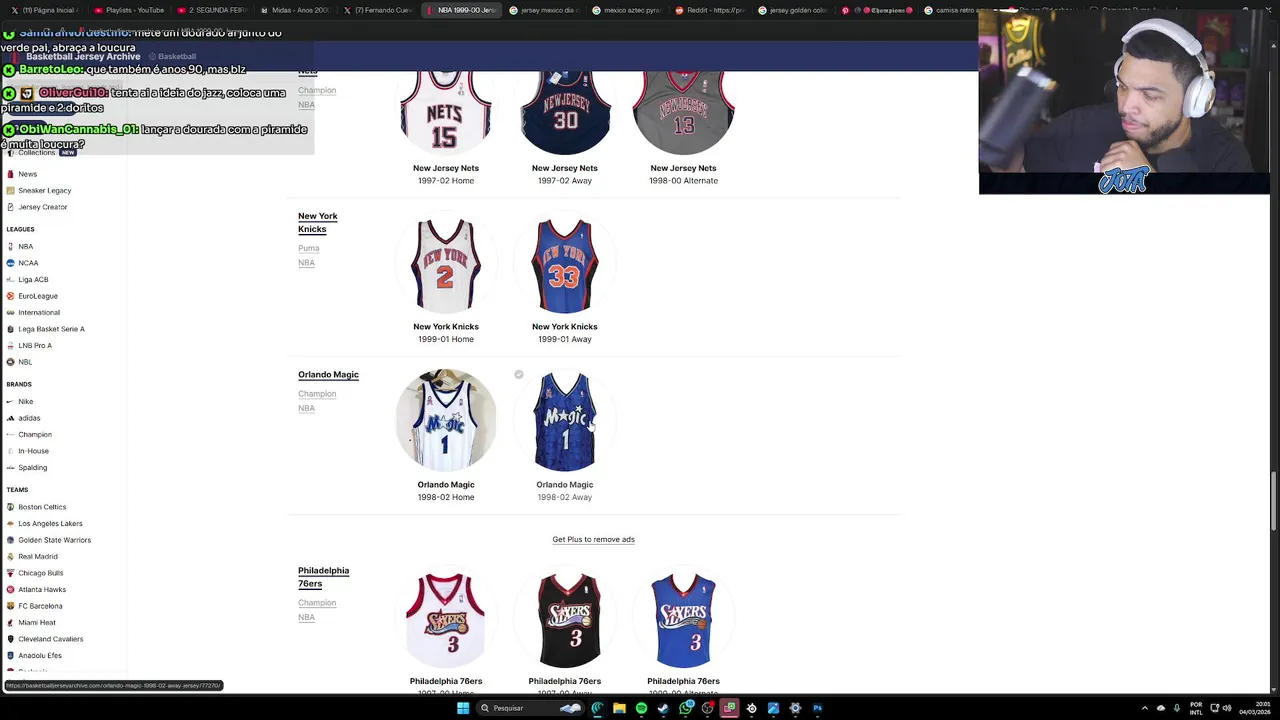Viewport: 1280px width, 720px height.
Task: Switch to jersey mexico Google tab
Action: [x=544, y=10]
